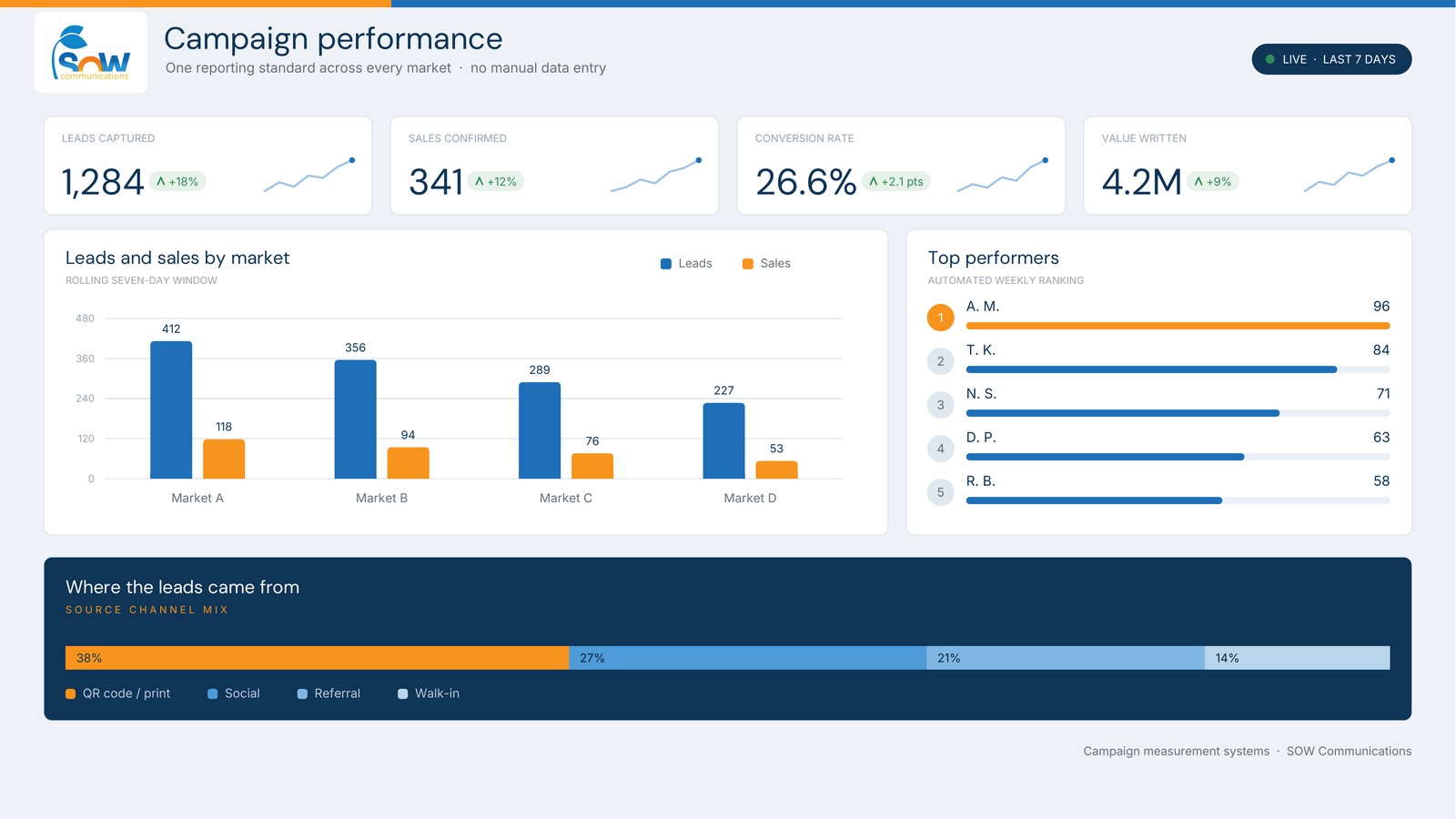Click A. M. progress bar
This screenshot has height=819, width=1456.
(1178, 326)
